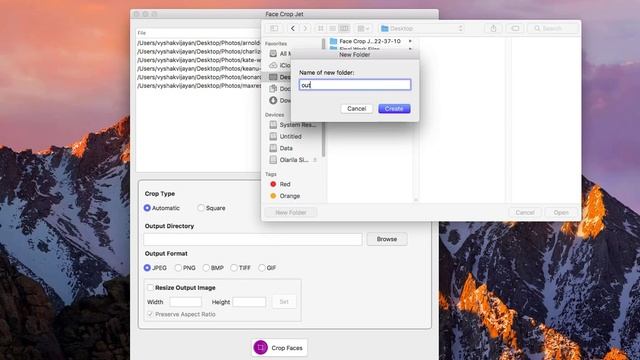This screenshot has height=360, width=640.
Task: Enable Resize Output Image checkbox
Action: tap(150, 288)
